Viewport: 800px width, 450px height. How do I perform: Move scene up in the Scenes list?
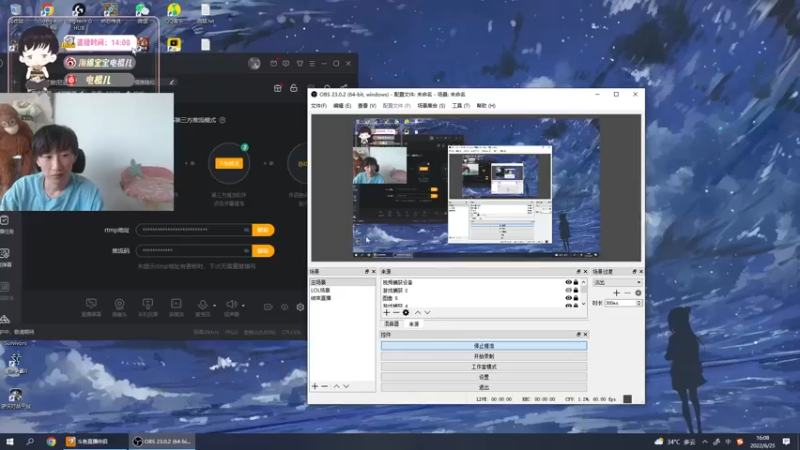coord(337,386)
